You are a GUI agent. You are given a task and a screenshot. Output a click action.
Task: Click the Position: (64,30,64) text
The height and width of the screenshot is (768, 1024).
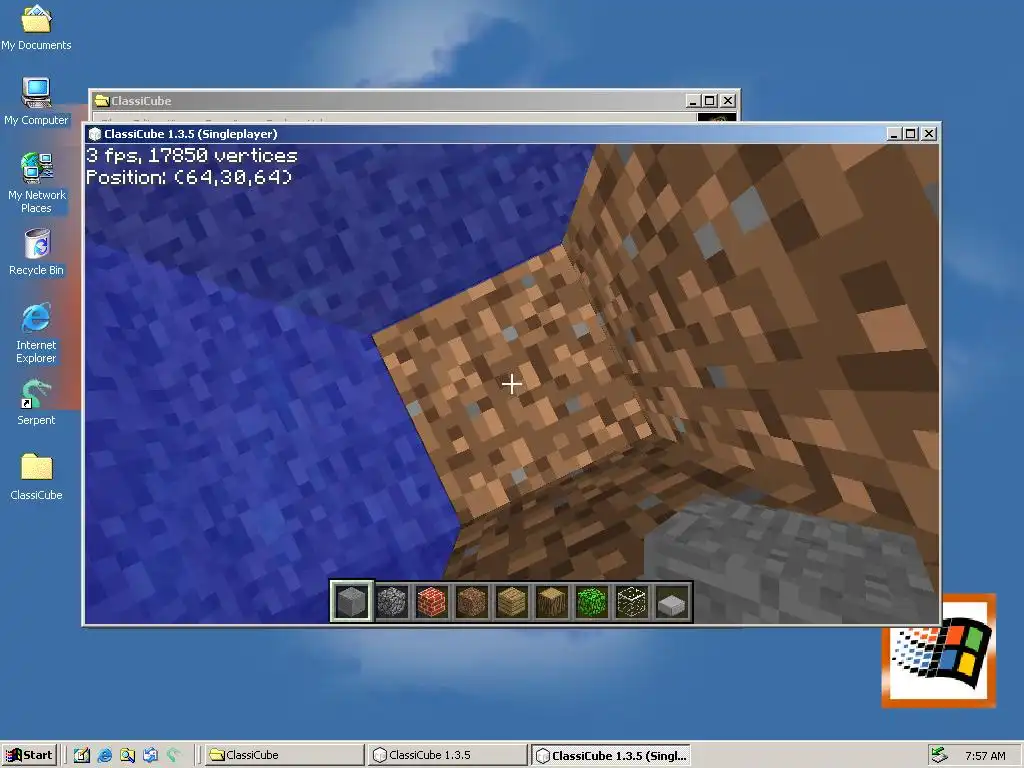[x=189, y=177]
